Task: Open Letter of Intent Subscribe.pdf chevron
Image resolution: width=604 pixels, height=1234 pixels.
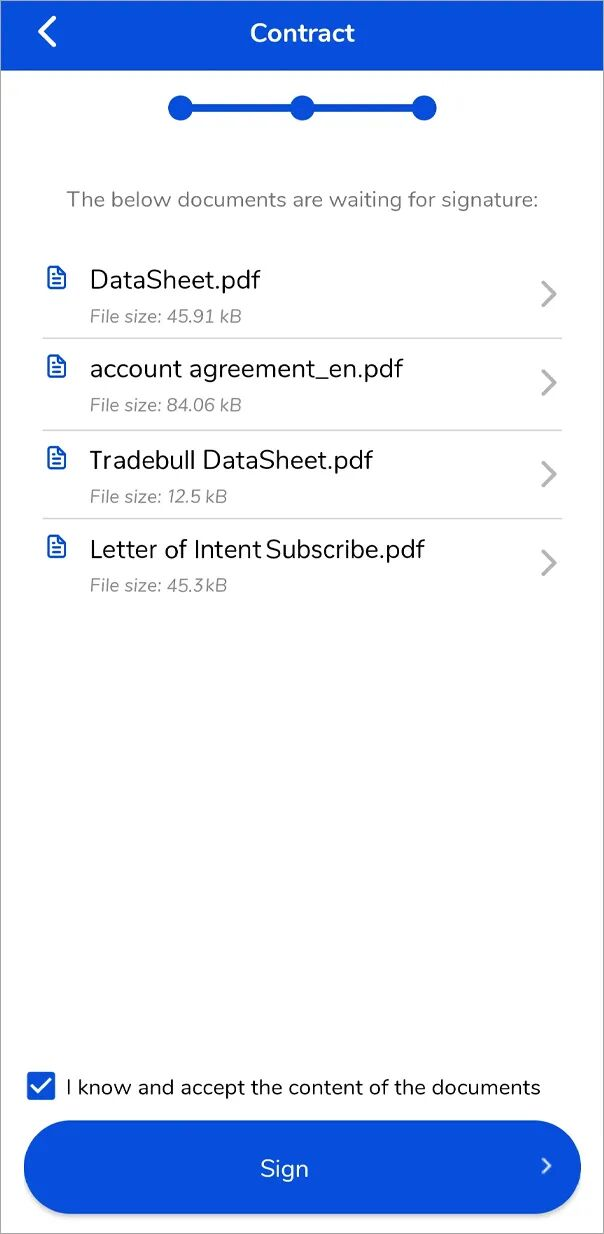Action: pos(548,563)
